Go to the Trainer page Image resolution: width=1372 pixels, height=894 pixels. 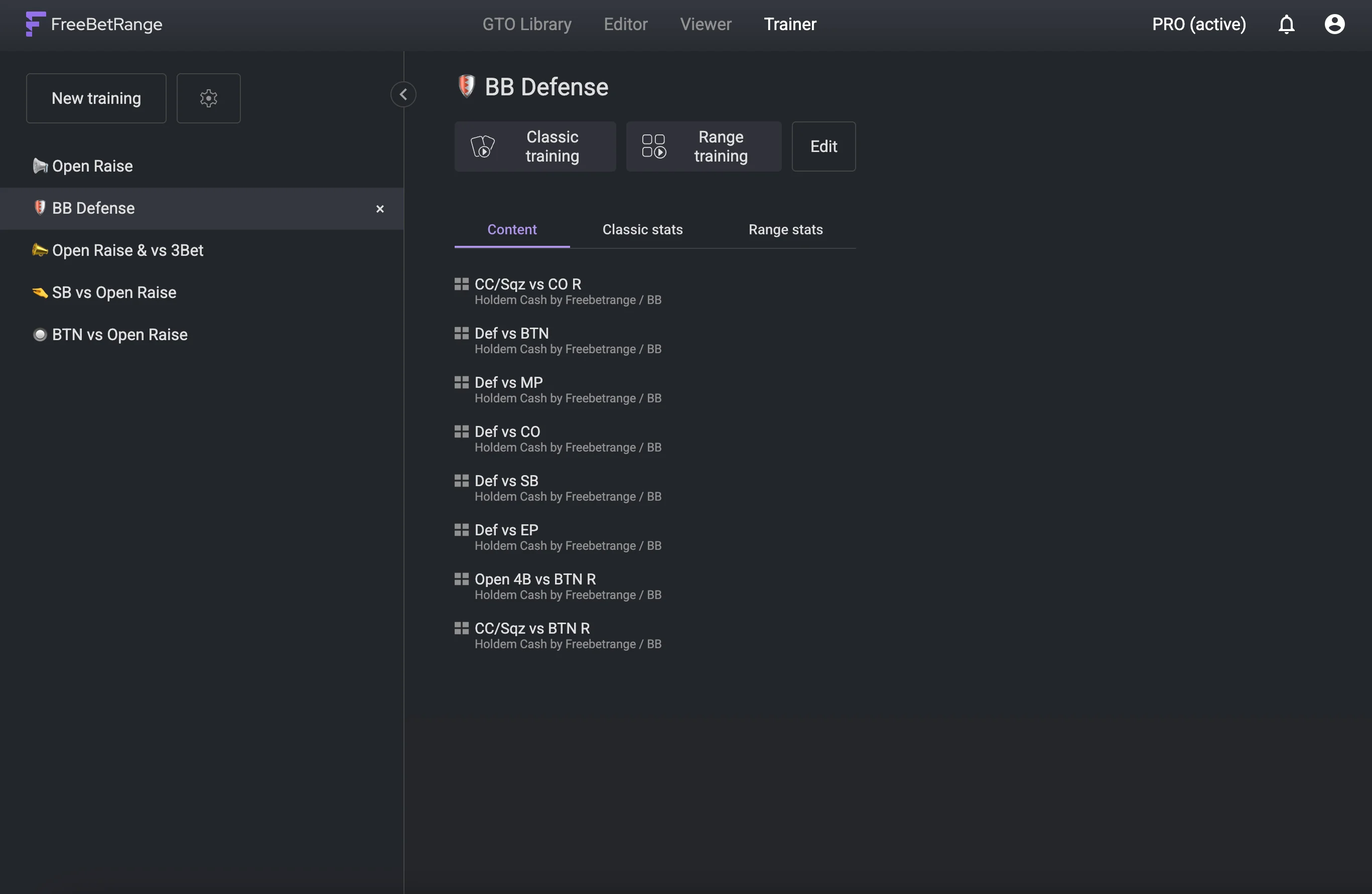tap(790, 24)
